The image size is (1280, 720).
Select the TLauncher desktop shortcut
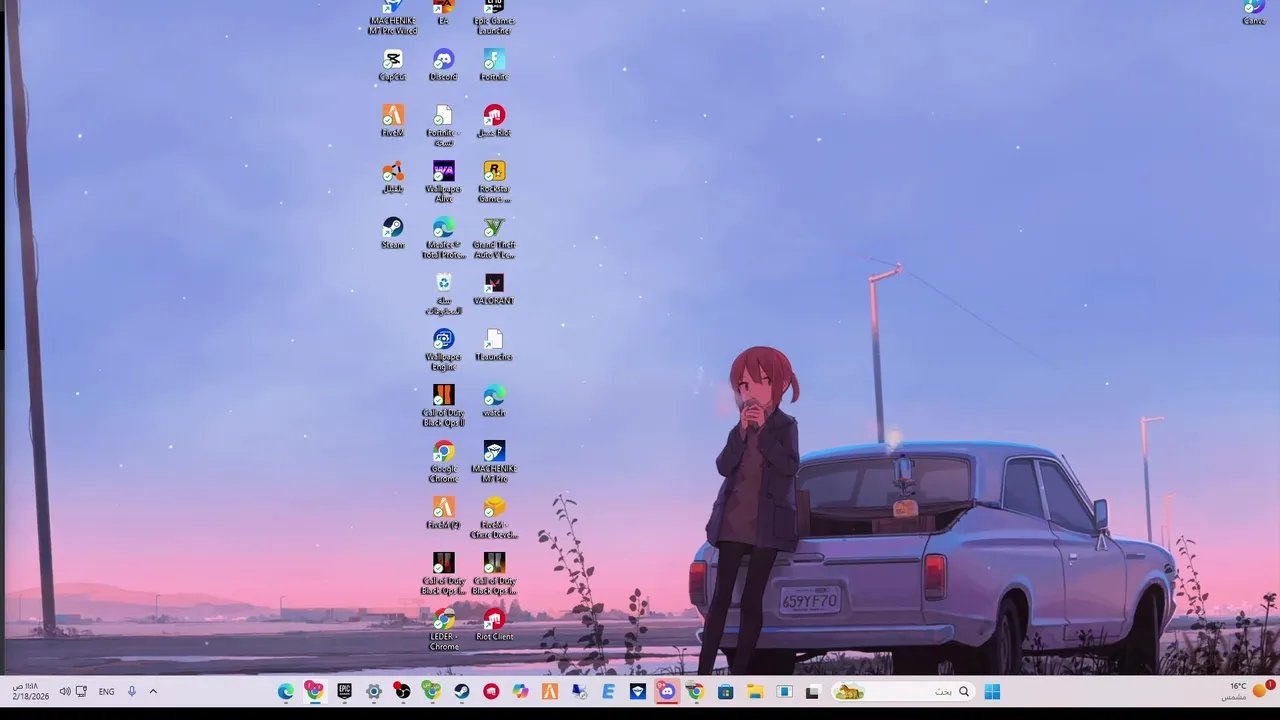(494, 346)
